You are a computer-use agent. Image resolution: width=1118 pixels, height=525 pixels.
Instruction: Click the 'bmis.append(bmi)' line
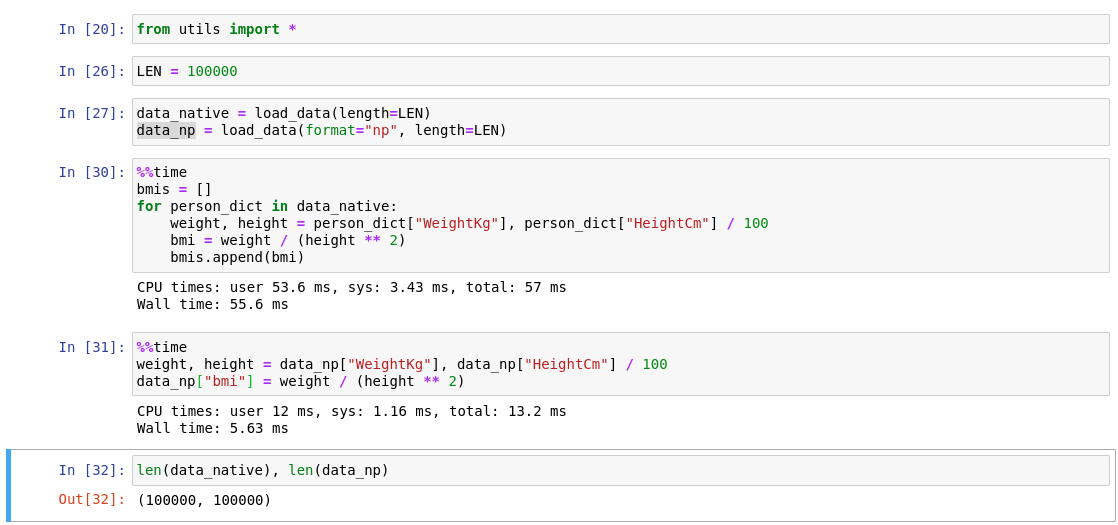pyautogui.click(x=237, y=258)
